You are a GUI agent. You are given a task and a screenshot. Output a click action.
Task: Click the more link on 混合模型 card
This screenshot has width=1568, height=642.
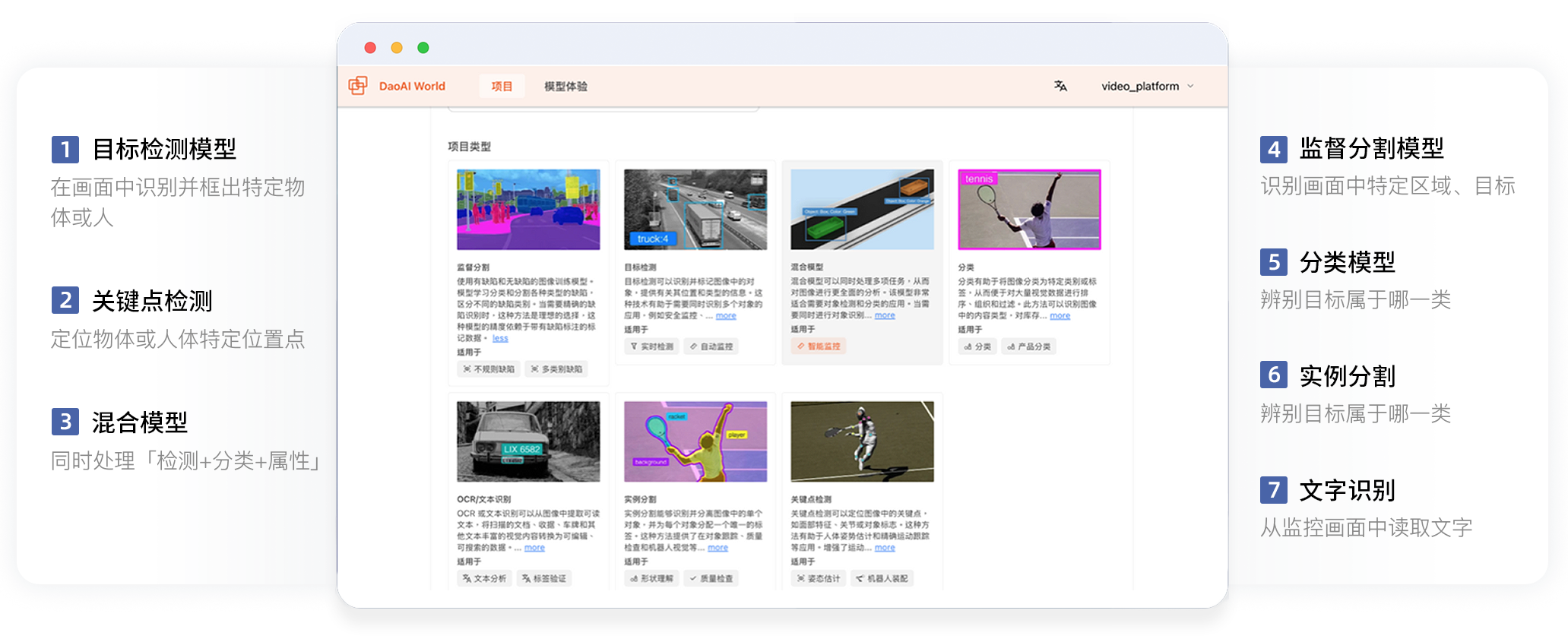[885, 315]
